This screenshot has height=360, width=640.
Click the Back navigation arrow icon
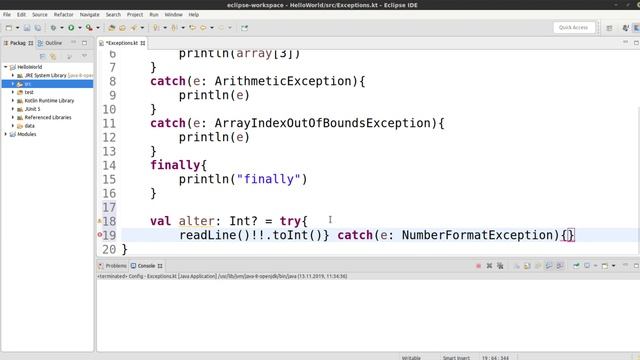pos(203,28)
